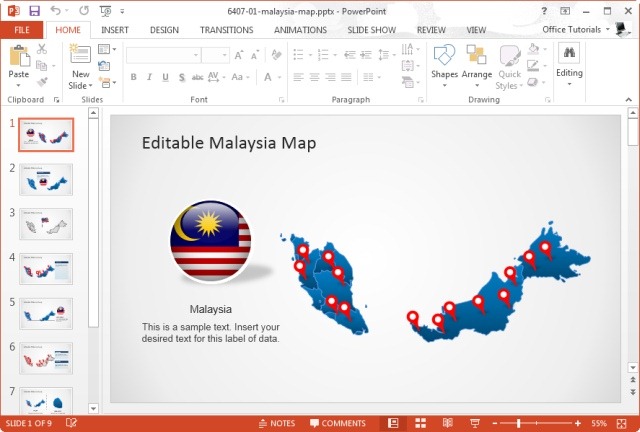
Task: Click Increase List Level icon
Action: point(366,55)
